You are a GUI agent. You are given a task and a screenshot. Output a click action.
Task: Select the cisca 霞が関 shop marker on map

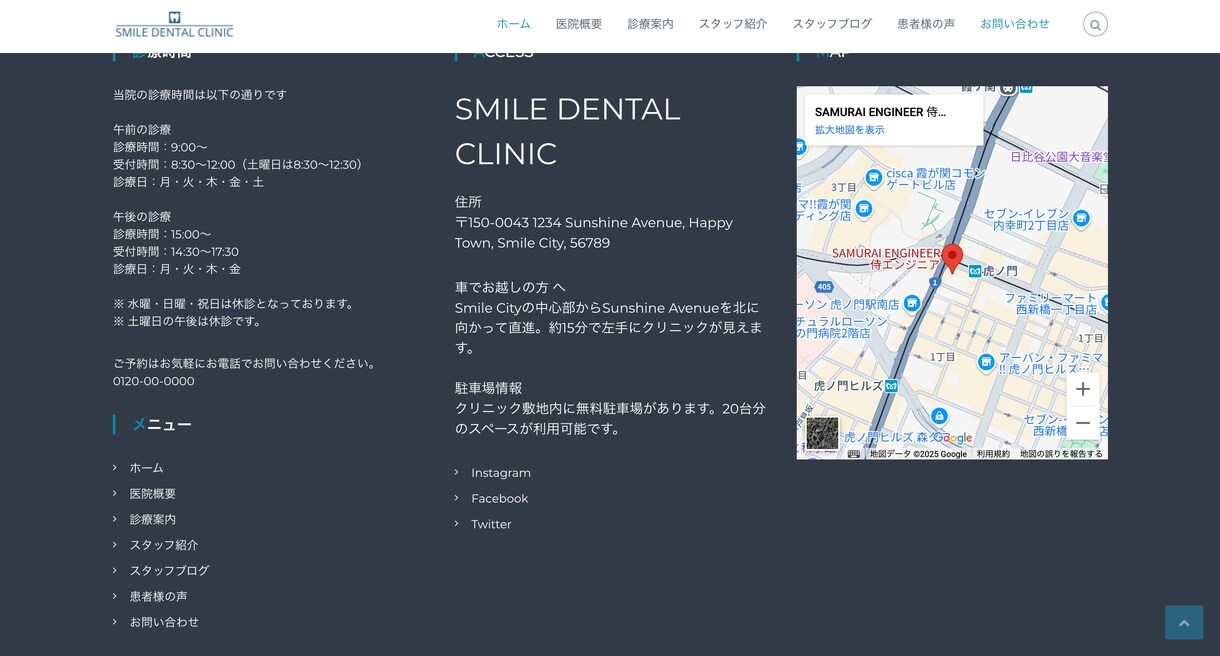point(873,177)
